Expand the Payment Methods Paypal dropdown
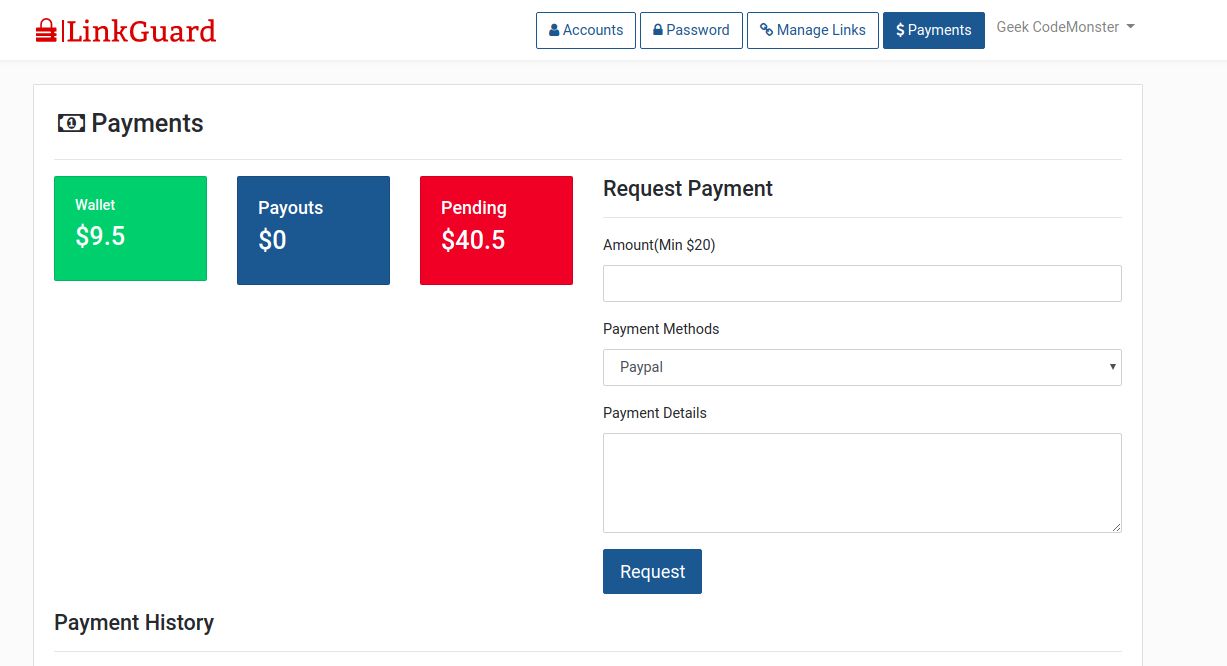This screenshot has height=666, width=1227. tap(861, 367)
